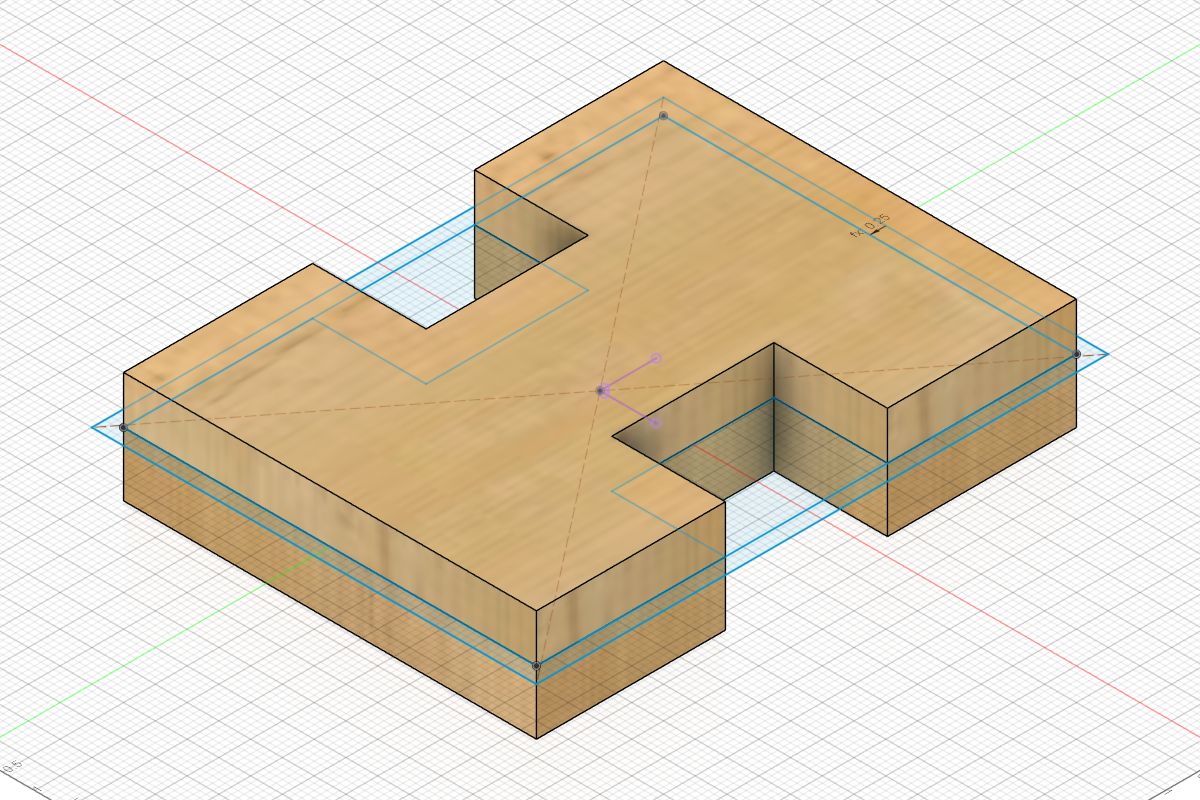Viewport: 1200px width, 800px height.
Task: Select the lower purple handle near the origin
Action: [656, 423]
